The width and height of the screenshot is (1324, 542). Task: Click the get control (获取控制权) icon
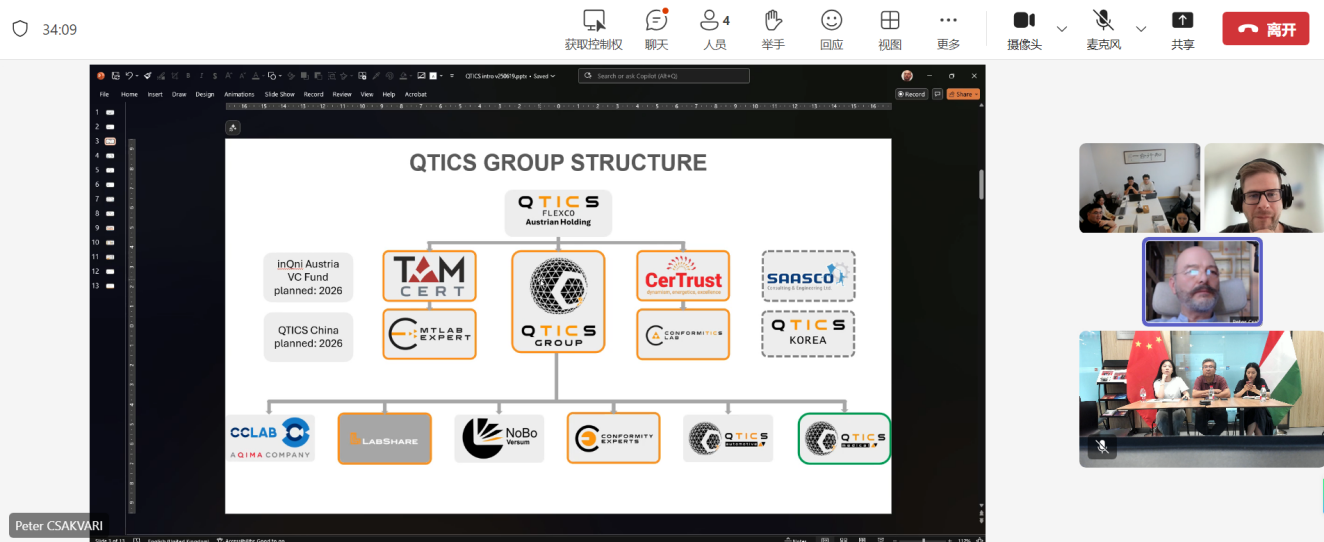click(x=594, y=20)
